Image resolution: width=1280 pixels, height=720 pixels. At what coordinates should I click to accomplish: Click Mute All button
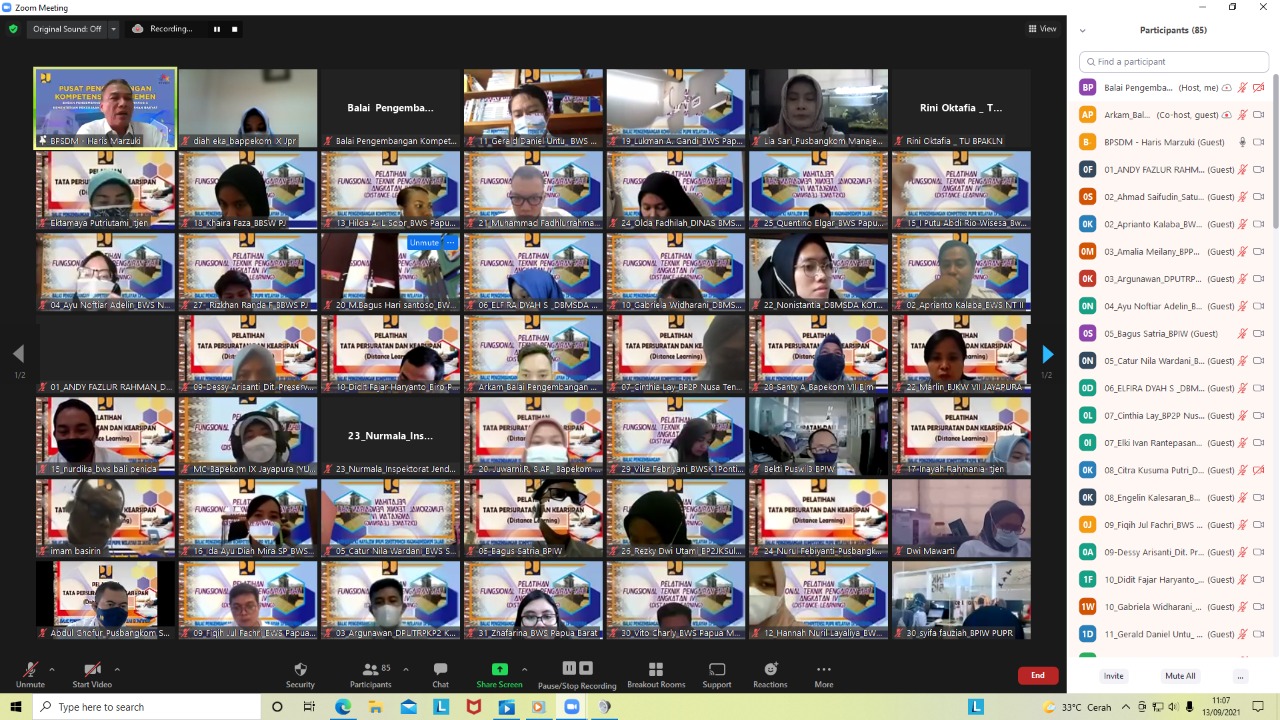[x=1180, y=676]
